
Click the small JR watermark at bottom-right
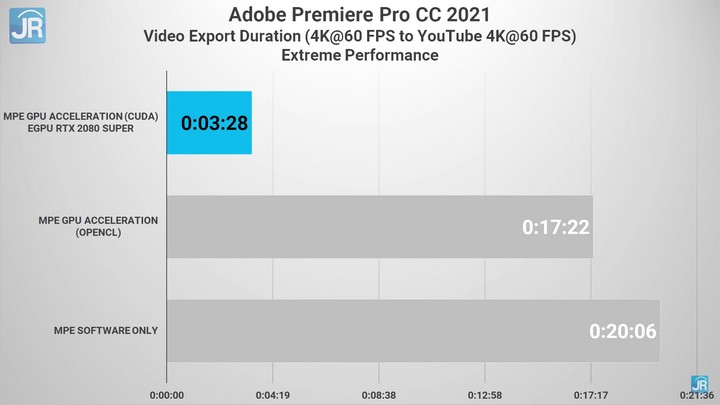(x=700, y=384)
